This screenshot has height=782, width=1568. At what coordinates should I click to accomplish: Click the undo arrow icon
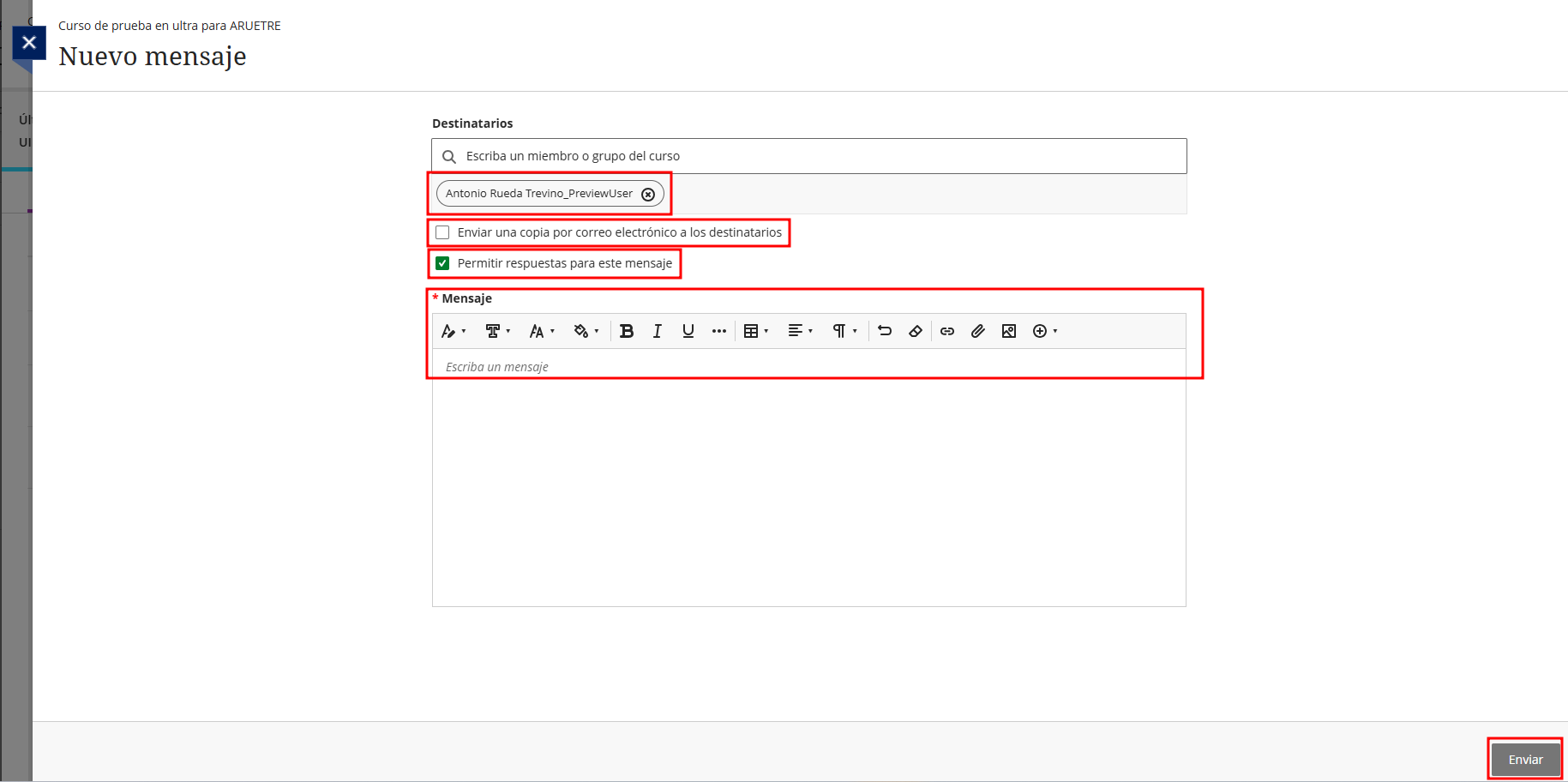click(885, 331)
